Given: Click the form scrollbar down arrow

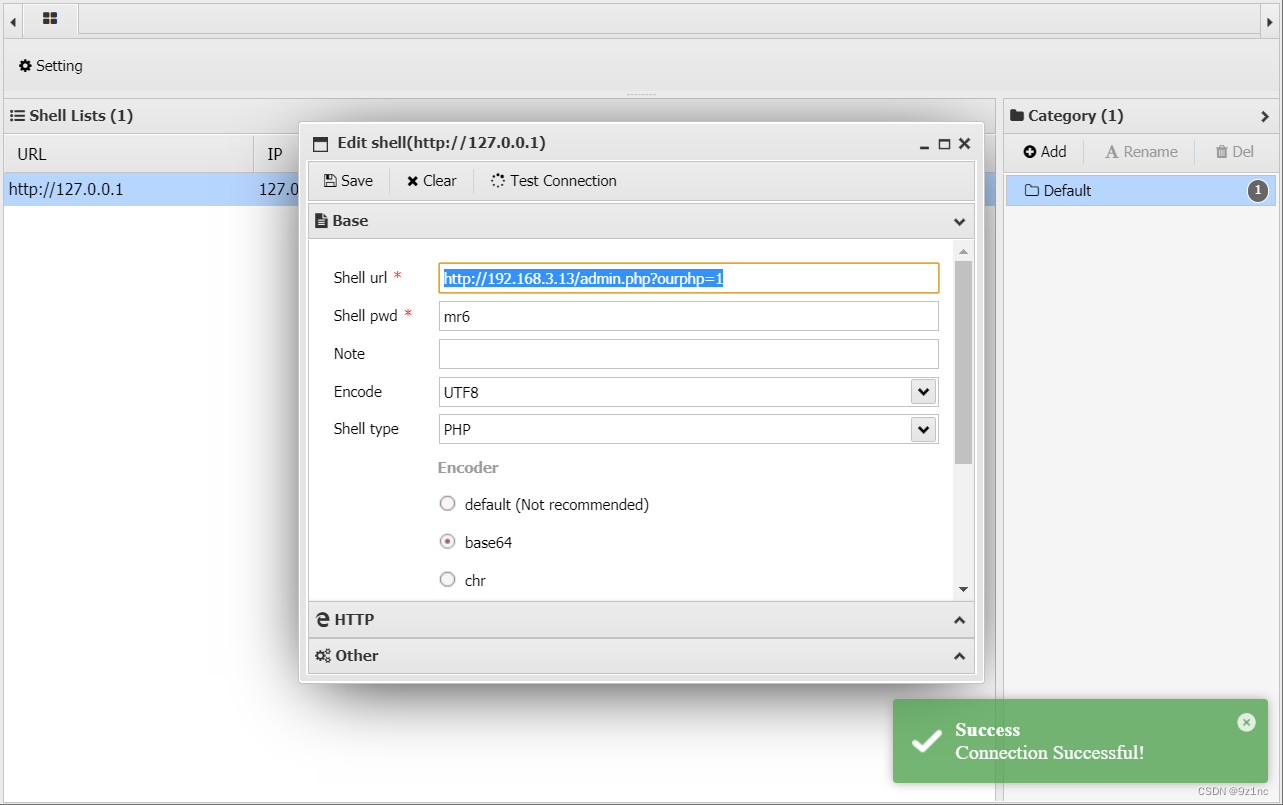Looking at the screenshot, I should [963, 590].
